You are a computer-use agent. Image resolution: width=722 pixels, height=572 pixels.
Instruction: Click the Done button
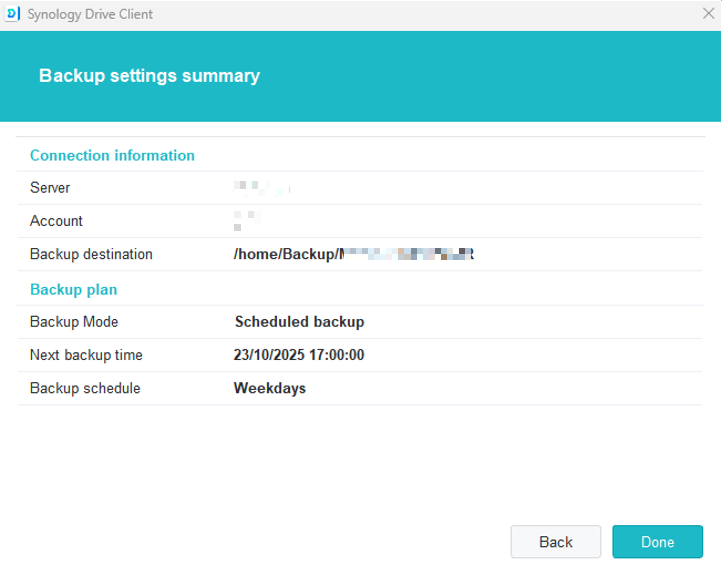tap(657, 542)
